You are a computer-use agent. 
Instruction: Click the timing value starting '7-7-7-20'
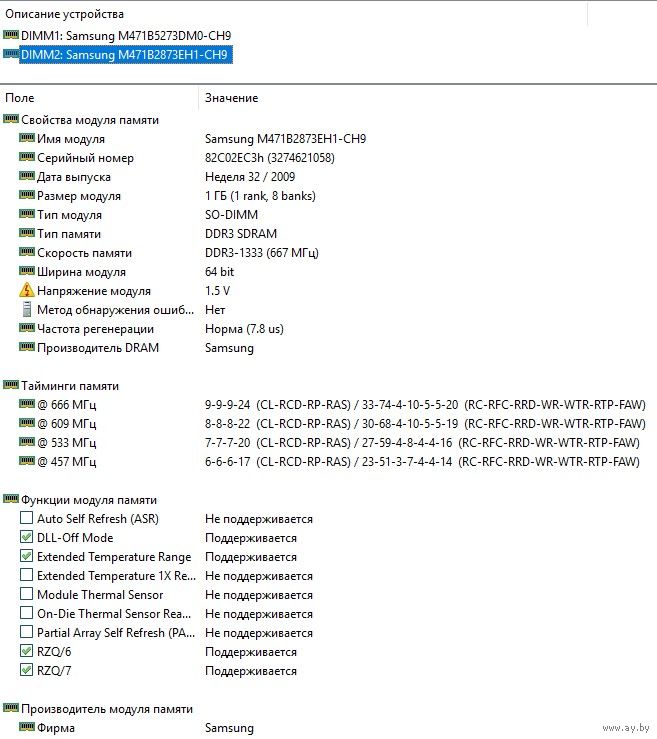422,443
